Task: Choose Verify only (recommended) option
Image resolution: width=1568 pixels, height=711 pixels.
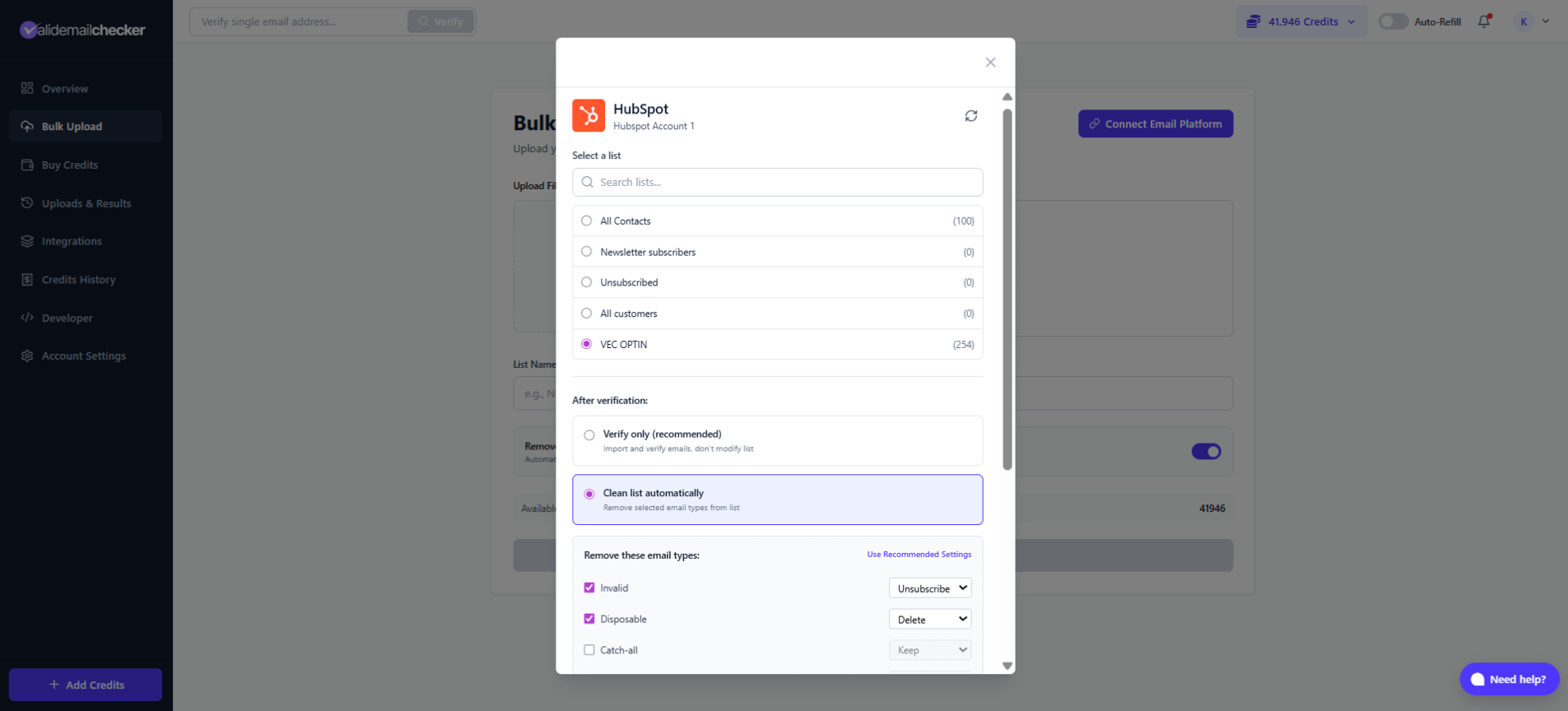Action: [x=778, y=440]
